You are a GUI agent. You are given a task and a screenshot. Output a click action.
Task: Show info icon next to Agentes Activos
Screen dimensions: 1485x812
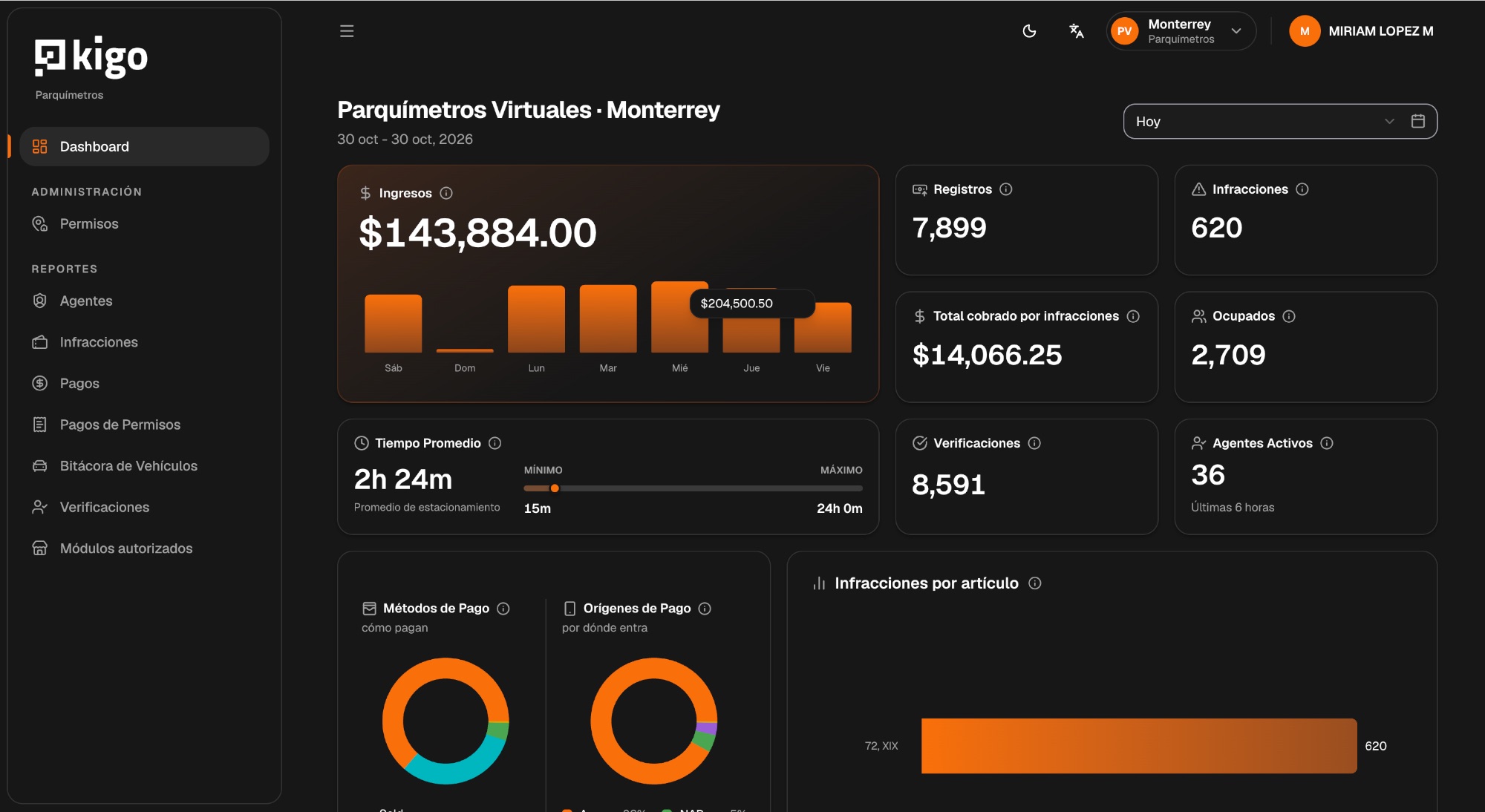1327,443
